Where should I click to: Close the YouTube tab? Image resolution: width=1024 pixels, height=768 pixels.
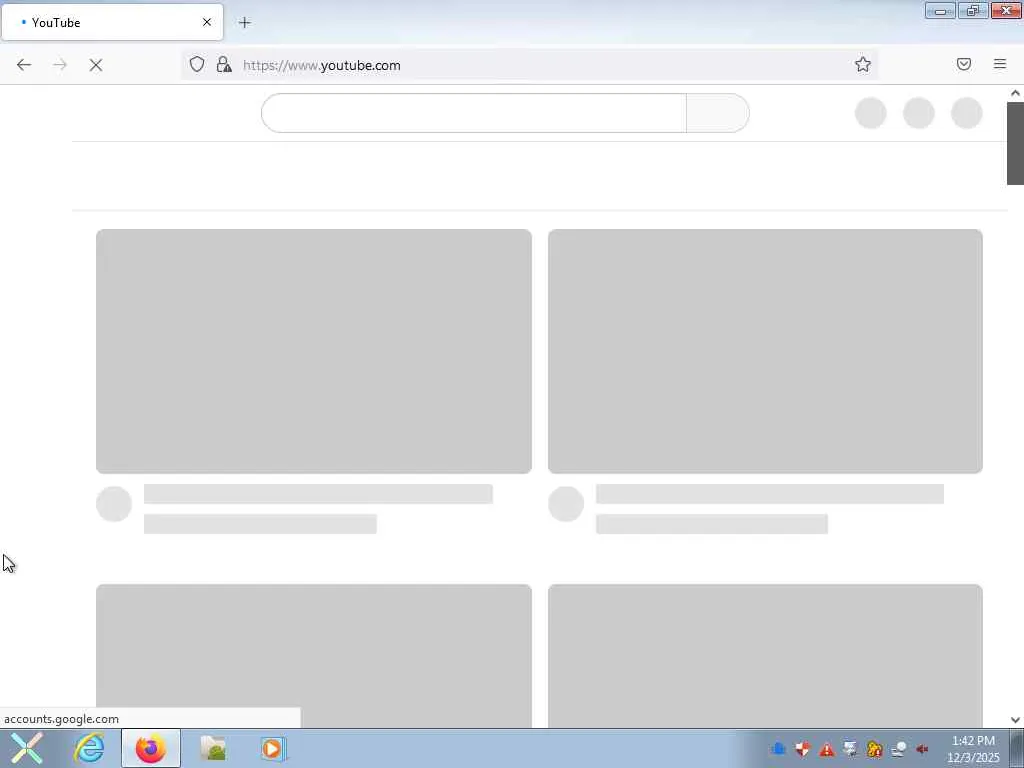207,22
